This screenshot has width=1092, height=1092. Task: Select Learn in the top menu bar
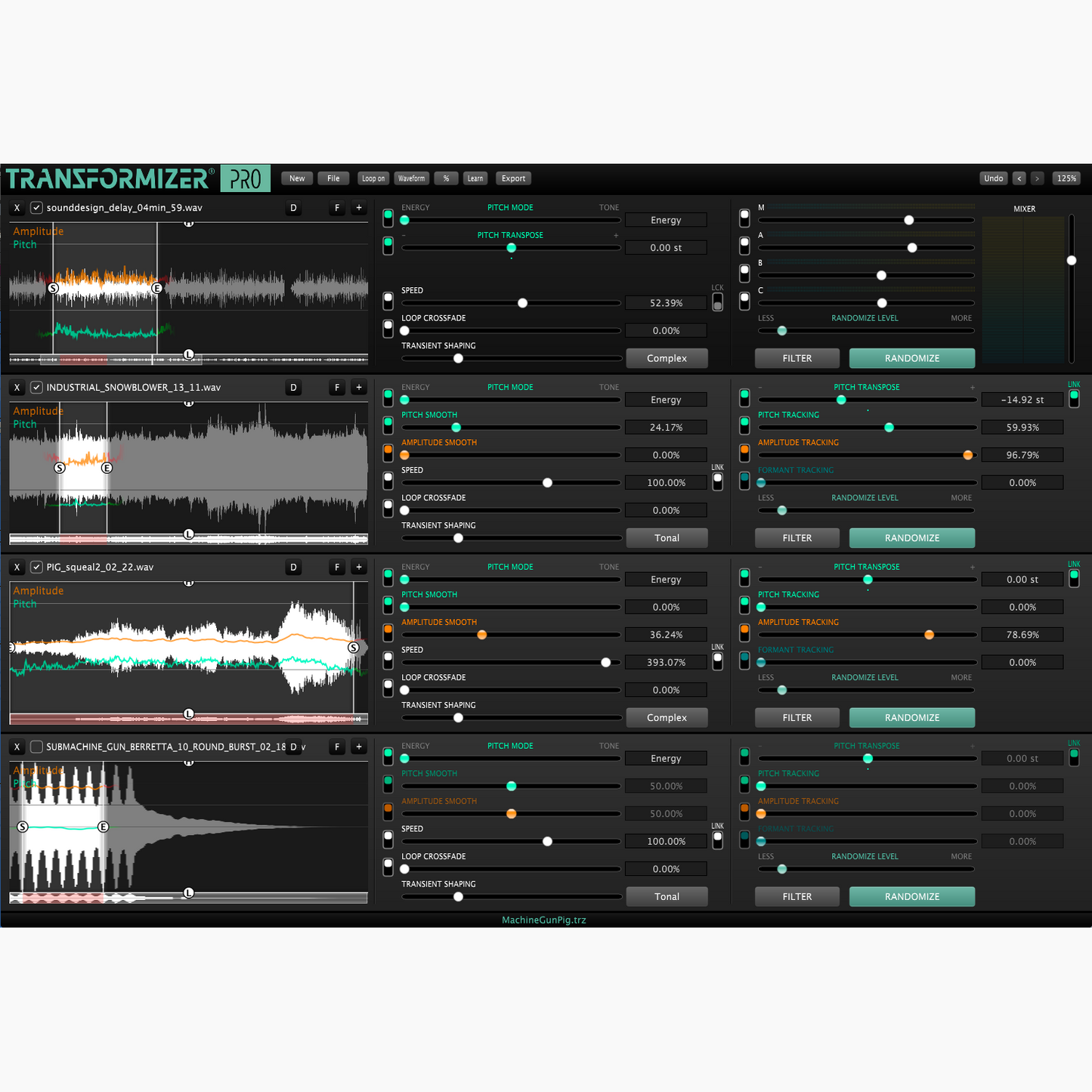pyautogui.click(x=475, y=178)
